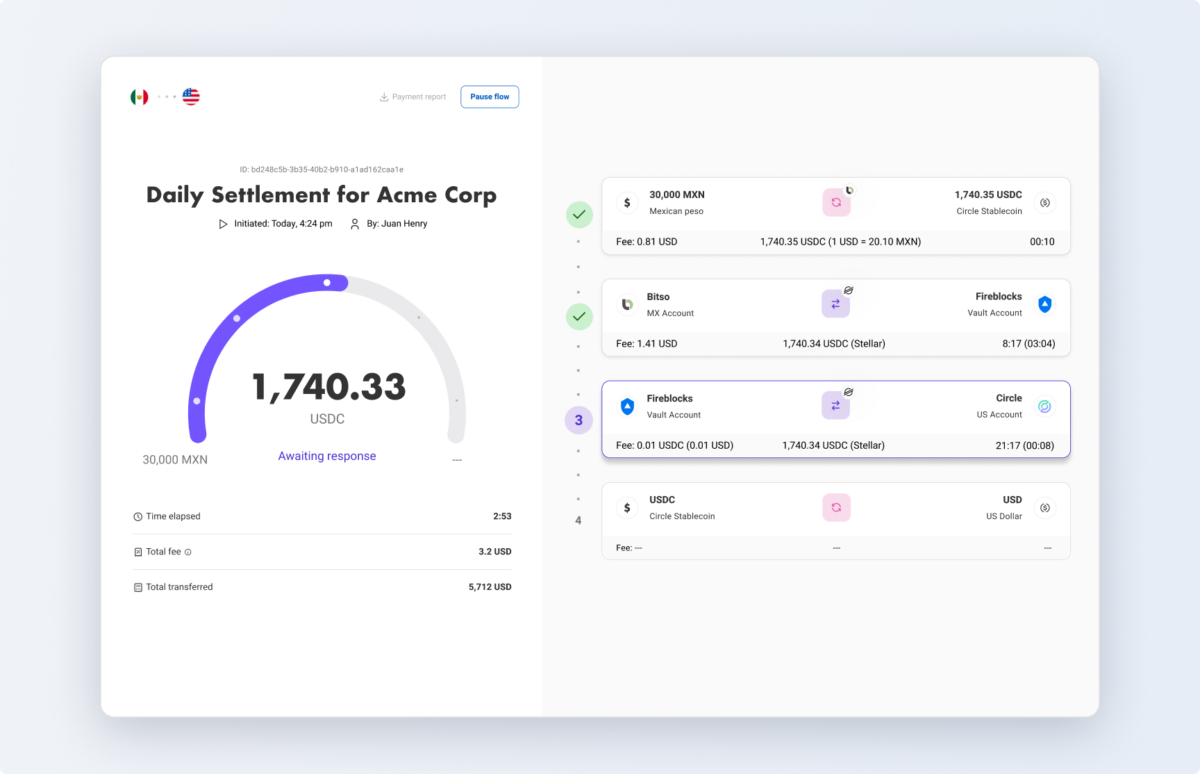Expand the step 4 USDC to USD card
The width and height of the screenshot is (1200, 774).
(836, 520)
